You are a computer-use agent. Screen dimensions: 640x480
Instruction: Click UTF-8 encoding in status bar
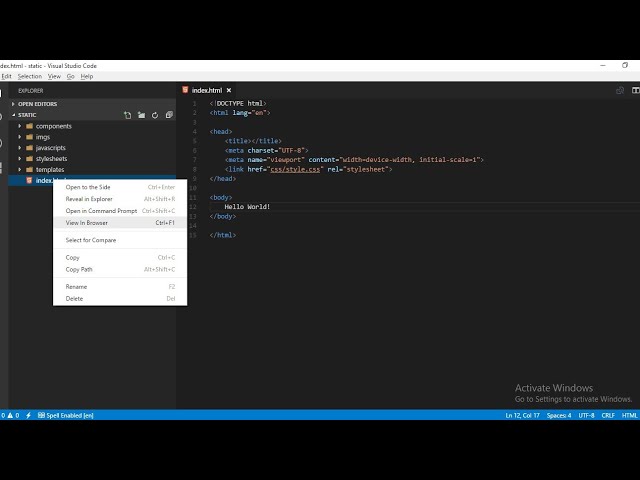(587, 416)
